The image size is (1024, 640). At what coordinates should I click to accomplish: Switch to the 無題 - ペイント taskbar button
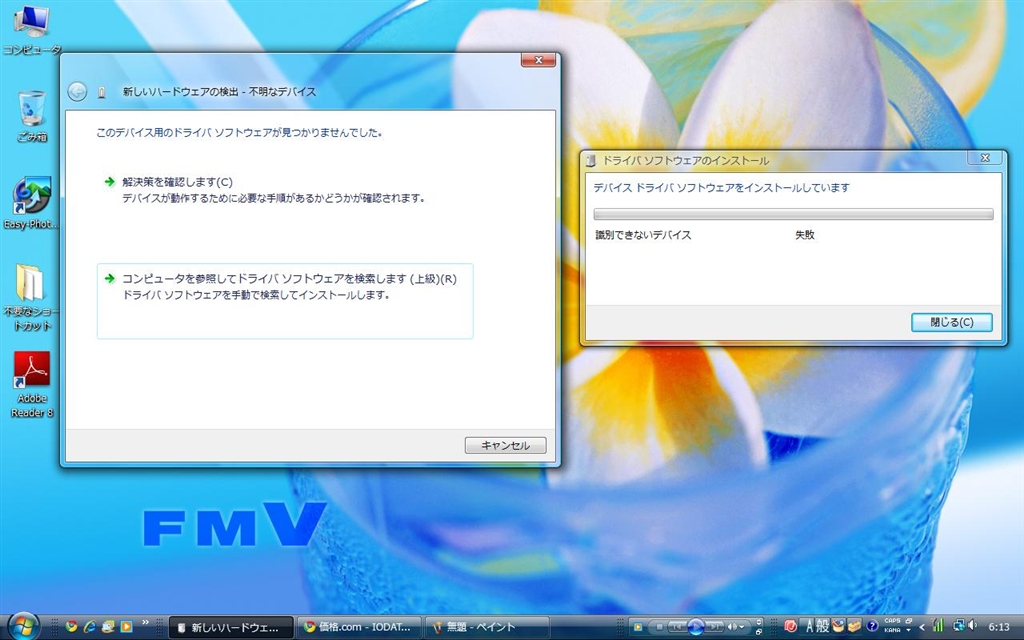click(x=487, y=628)
